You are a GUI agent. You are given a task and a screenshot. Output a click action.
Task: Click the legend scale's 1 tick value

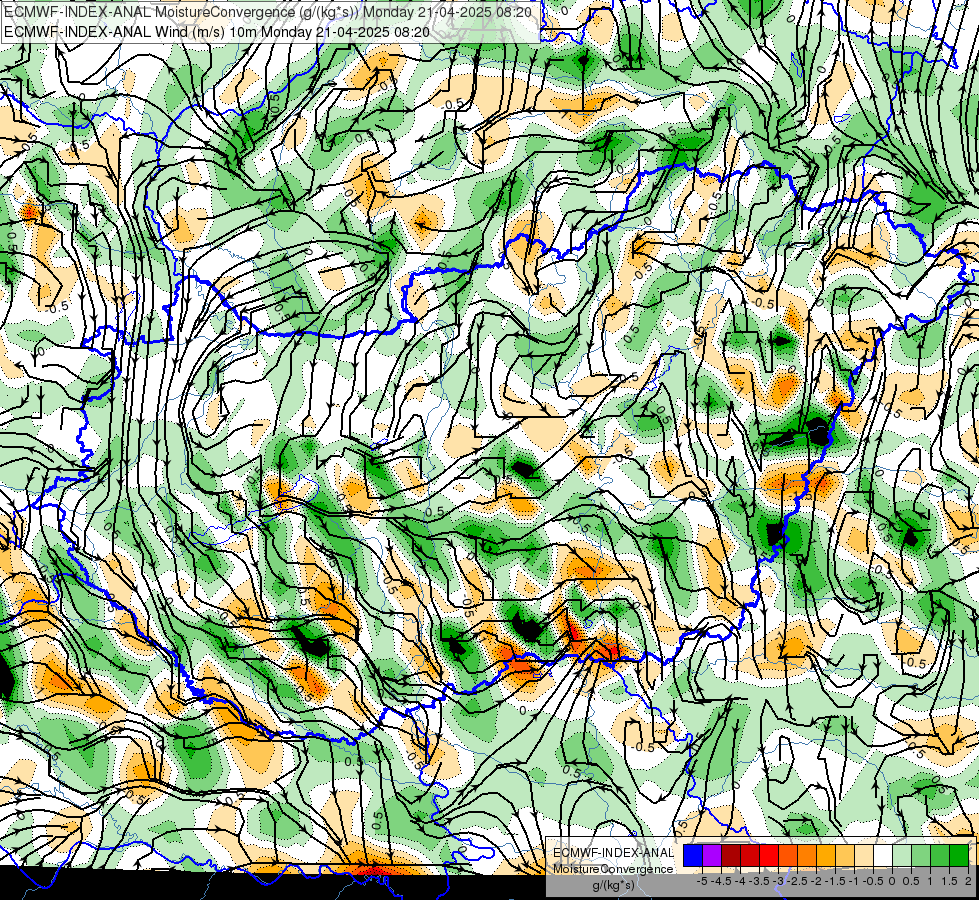click(930, 881)
